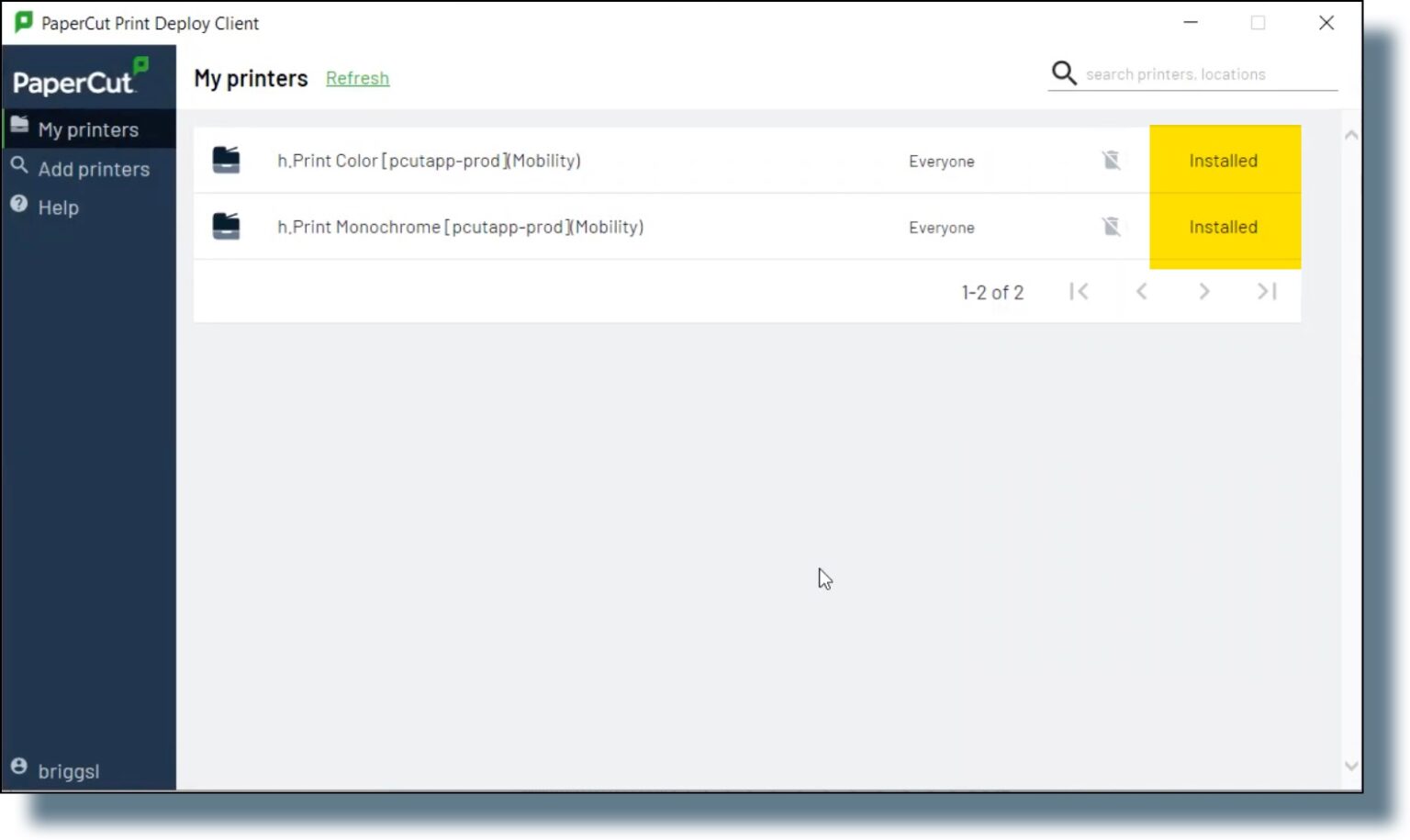
Task: Advance to the next page of printers
Action: click(1203, 292)
